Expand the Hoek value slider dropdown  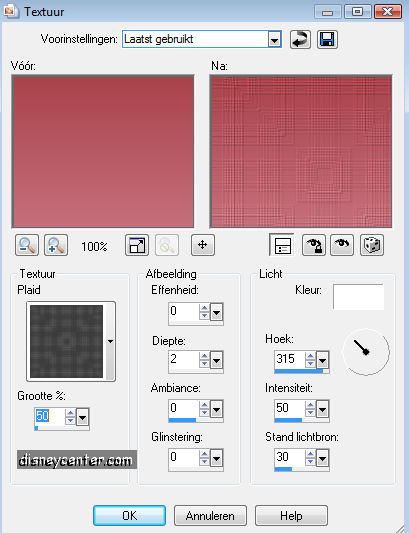tap(323, 360)
